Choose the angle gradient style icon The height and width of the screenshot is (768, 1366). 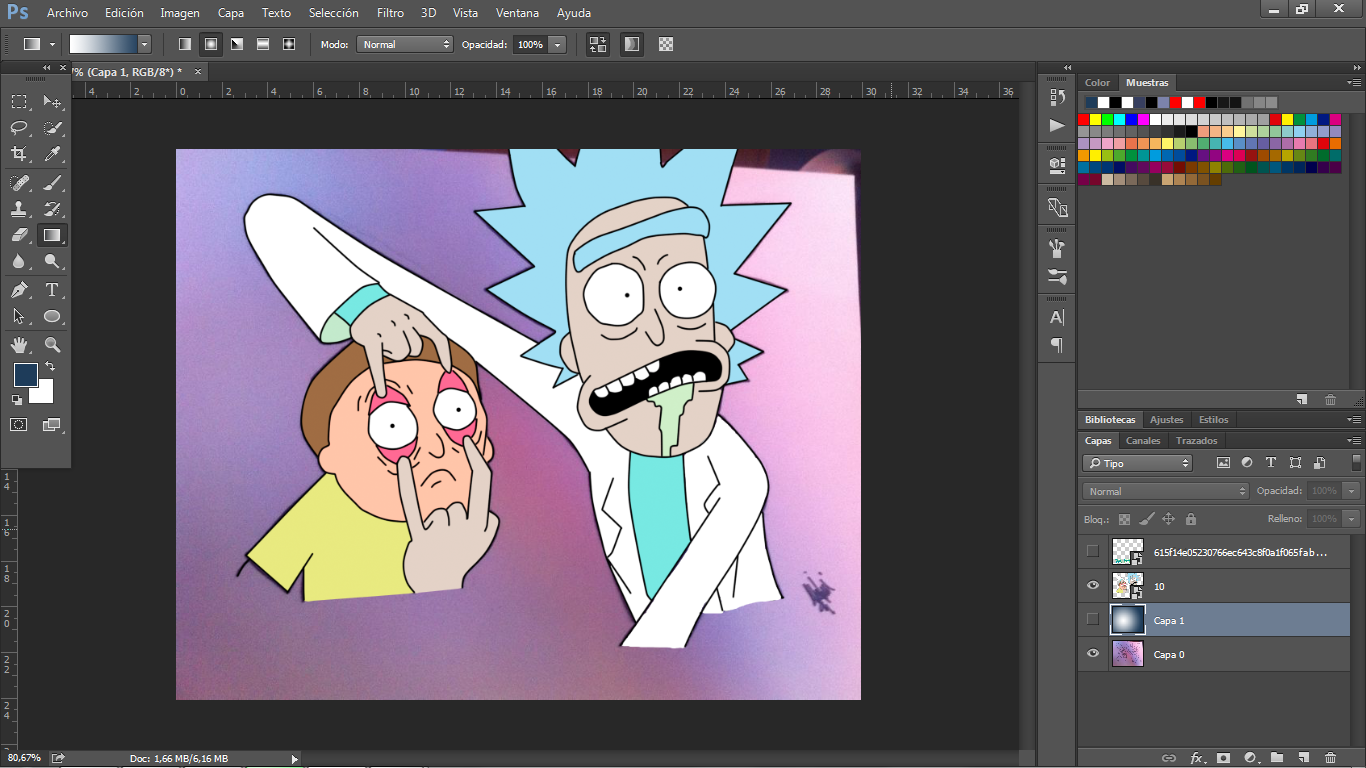237,44
